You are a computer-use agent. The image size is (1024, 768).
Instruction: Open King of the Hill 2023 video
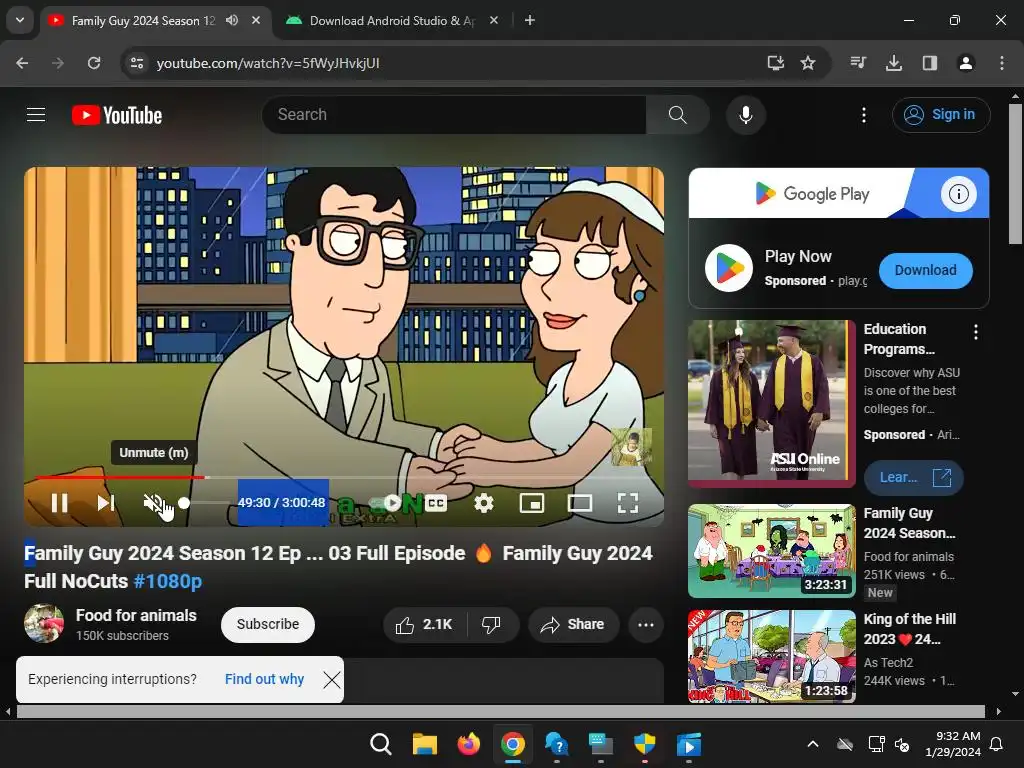pos(772,656)
